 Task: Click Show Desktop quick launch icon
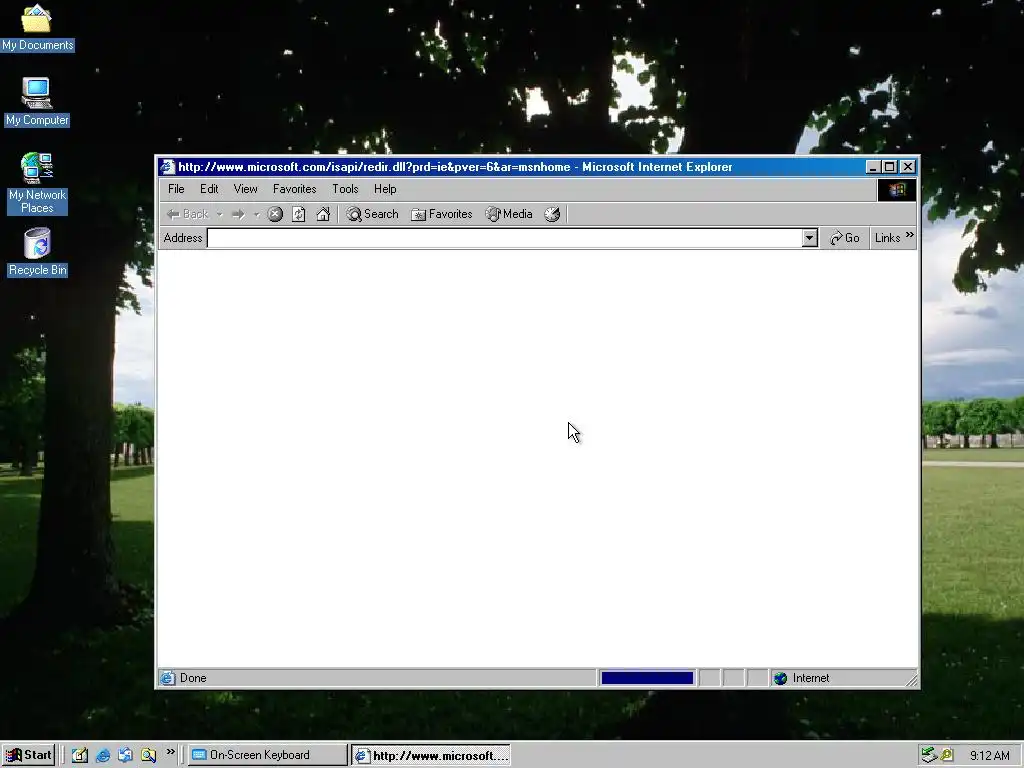click(x=80, y=755)
